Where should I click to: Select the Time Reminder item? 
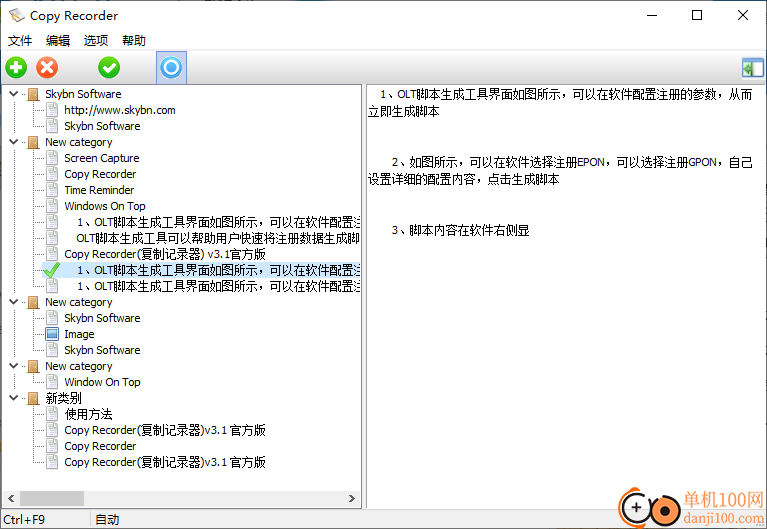pyautogui.click(x=99, y=190)
